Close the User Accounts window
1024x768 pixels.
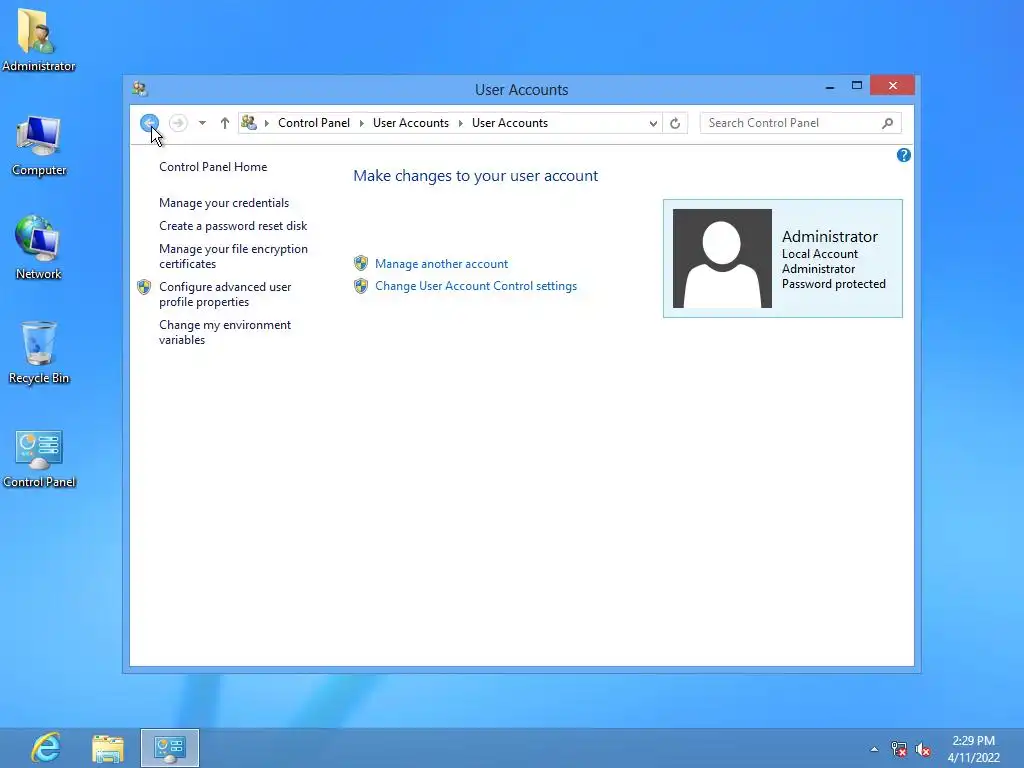coord(892,86)
